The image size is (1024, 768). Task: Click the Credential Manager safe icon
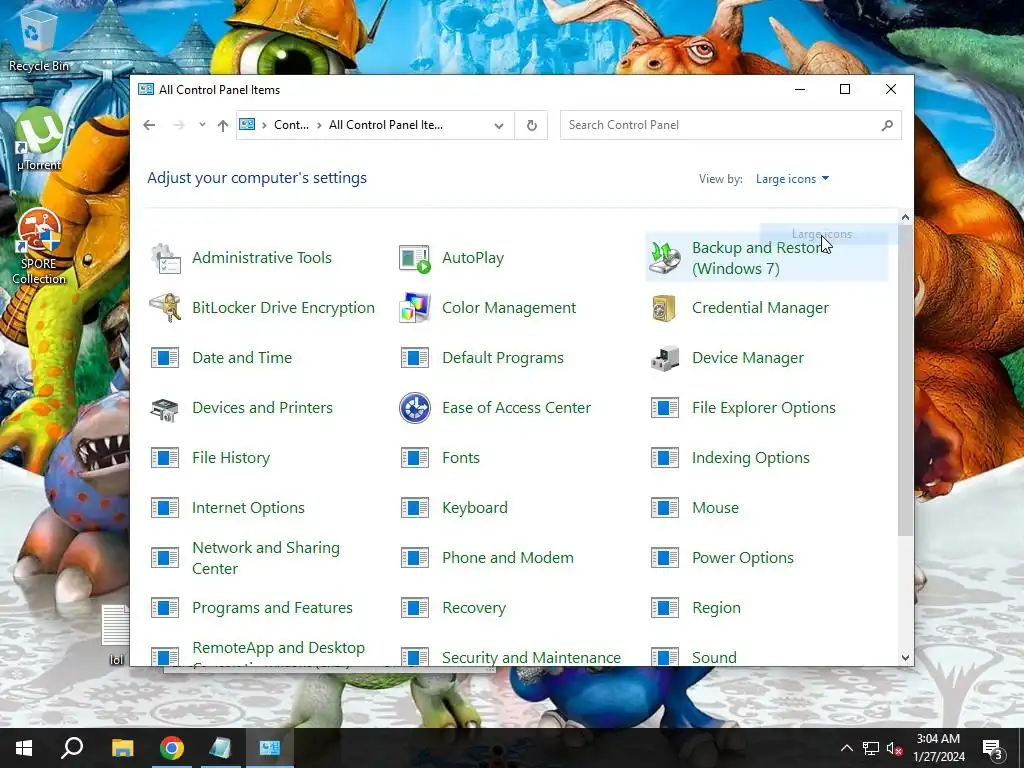(665, 308)
